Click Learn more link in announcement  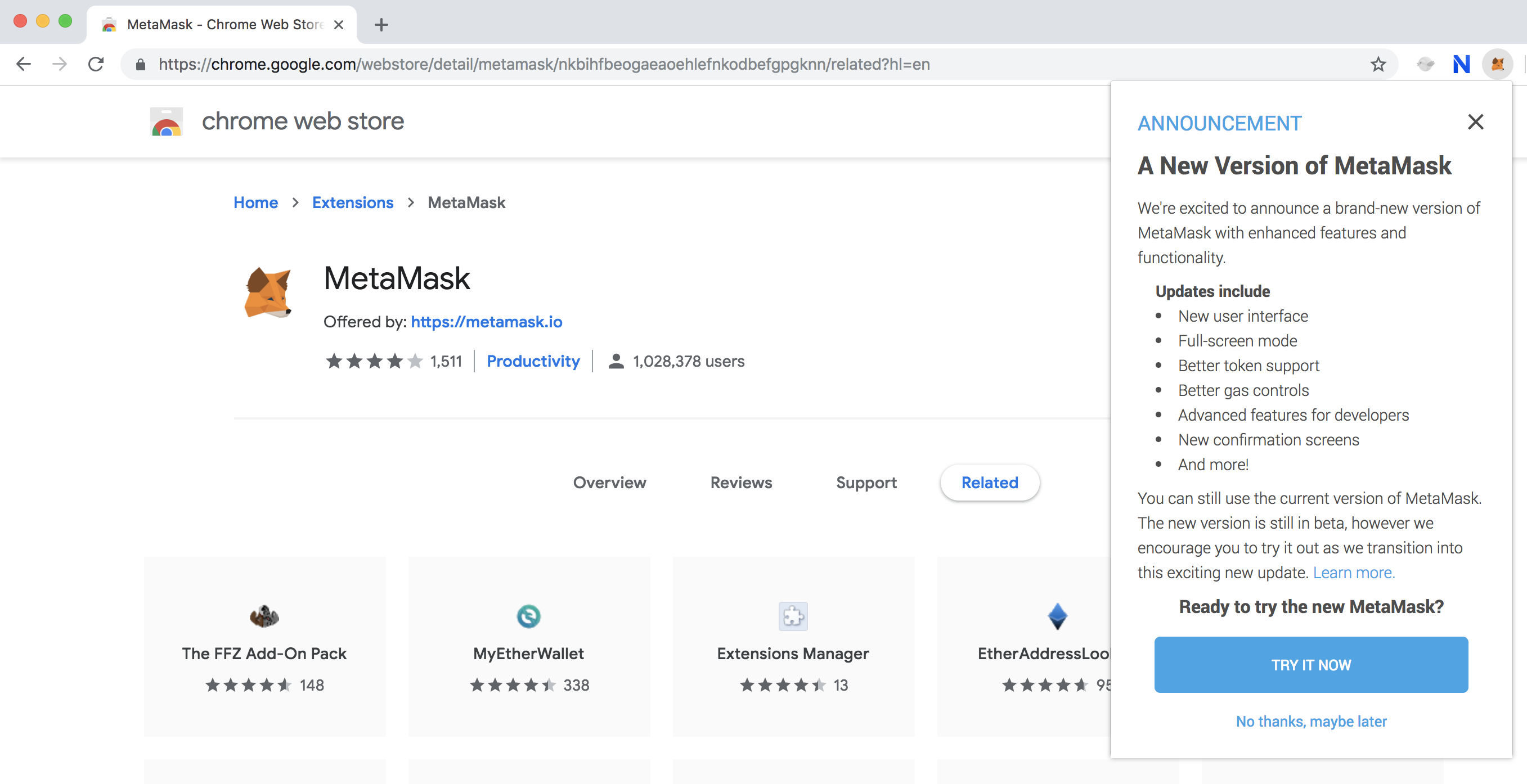pos(1354,573)
